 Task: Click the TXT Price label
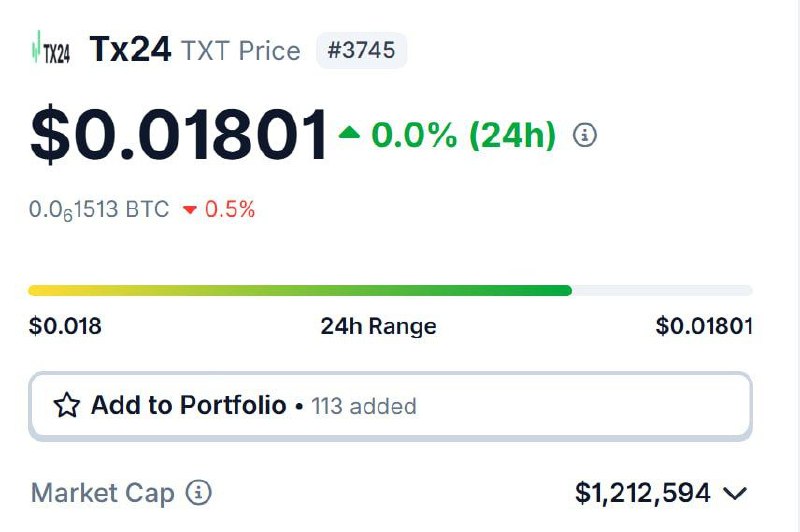pyautogui.click(x=241, y=50)
